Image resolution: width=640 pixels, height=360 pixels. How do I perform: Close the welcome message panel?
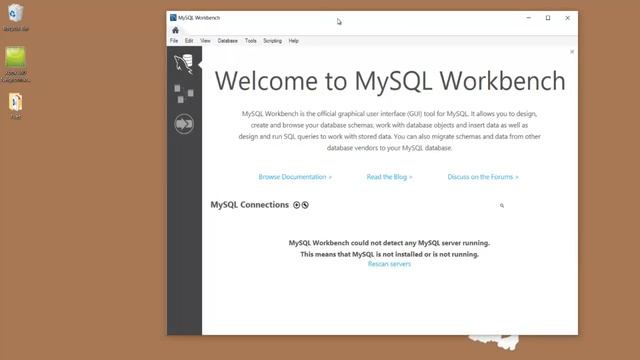(572, 52)
